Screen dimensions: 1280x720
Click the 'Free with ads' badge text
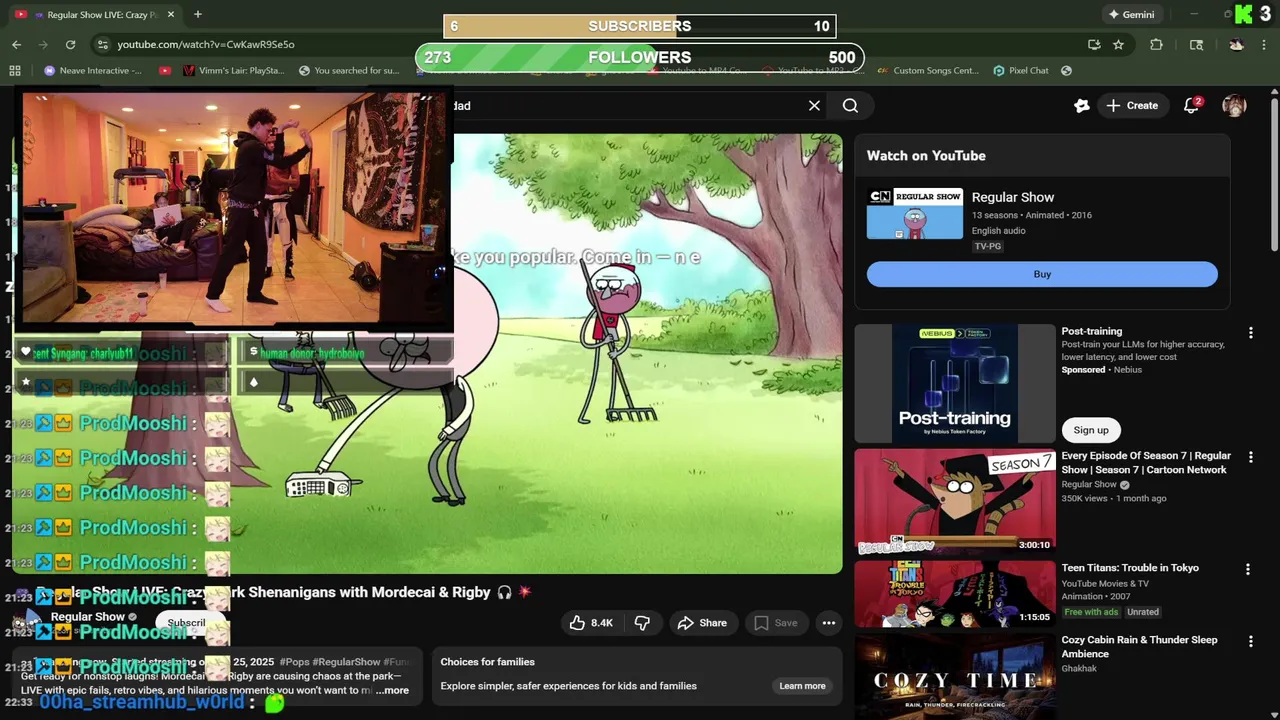point(1091,612)
